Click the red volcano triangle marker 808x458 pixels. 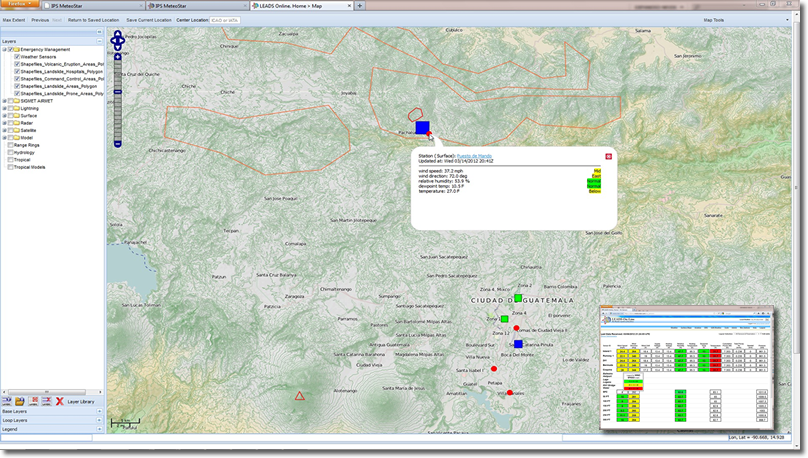click(x=299, y=396)
